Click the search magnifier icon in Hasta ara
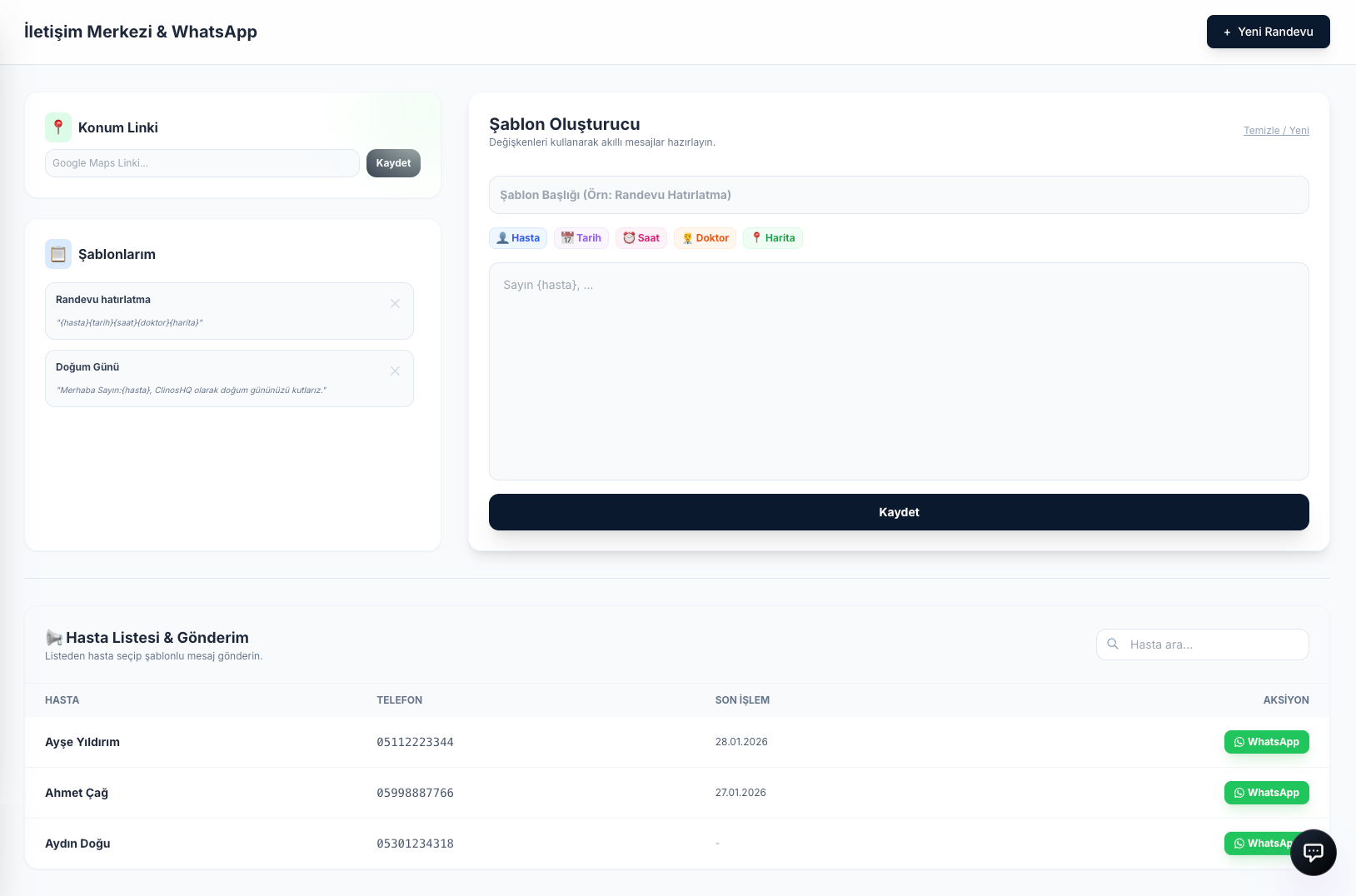 pos(1113,644)
